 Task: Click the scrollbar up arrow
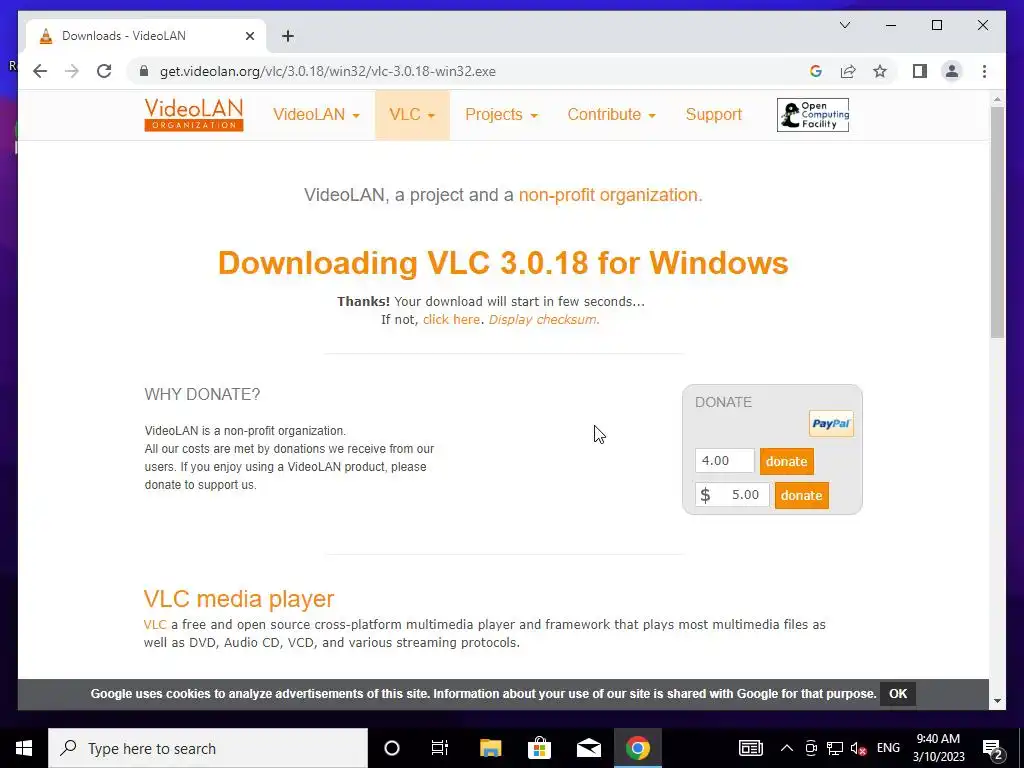997,99
